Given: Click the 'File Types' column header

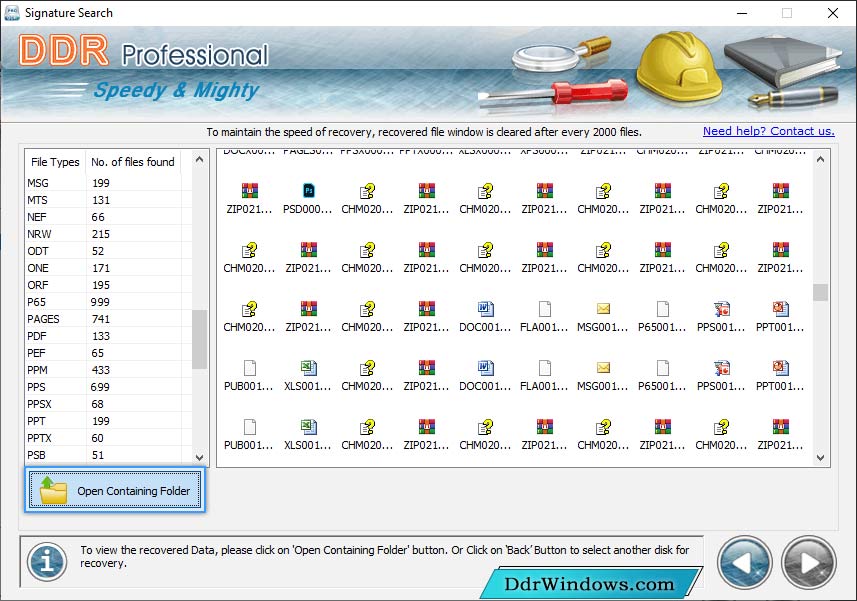Looking at the screenshot, I should (x=55, y=162).
